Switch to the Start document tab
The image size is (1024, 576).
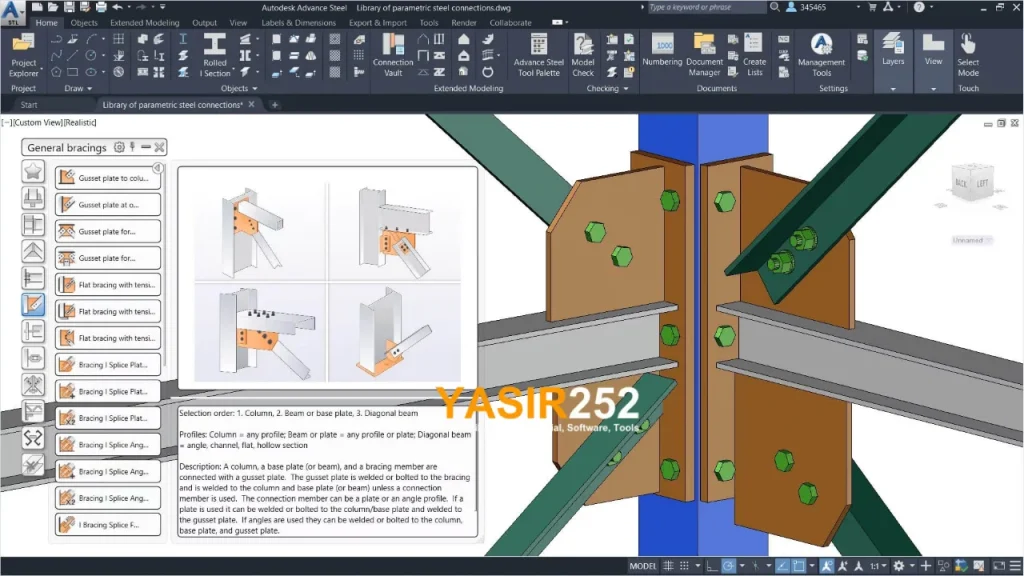[29, 104]
